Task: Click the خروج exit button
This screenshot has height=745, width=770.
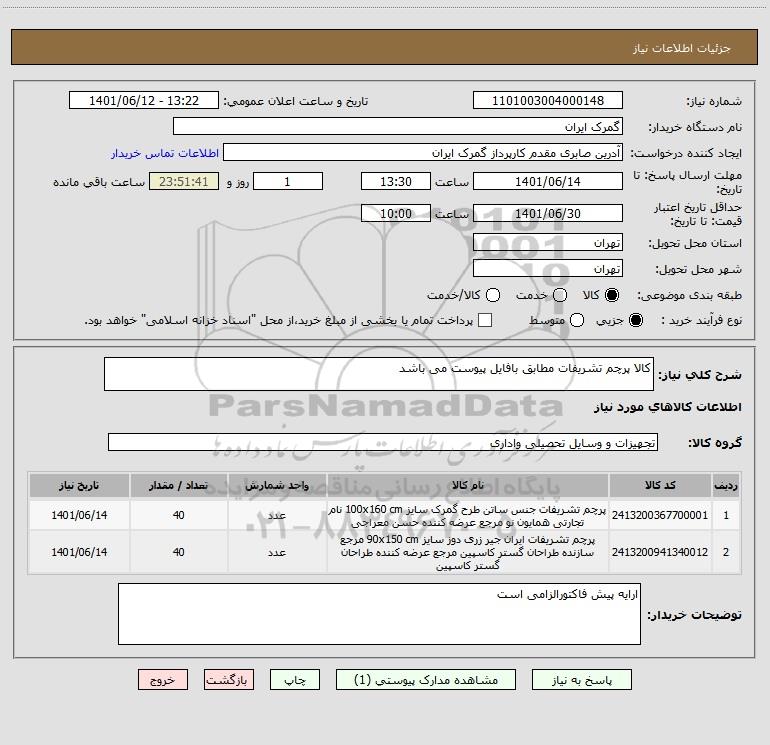Action: tap(163, 680)
